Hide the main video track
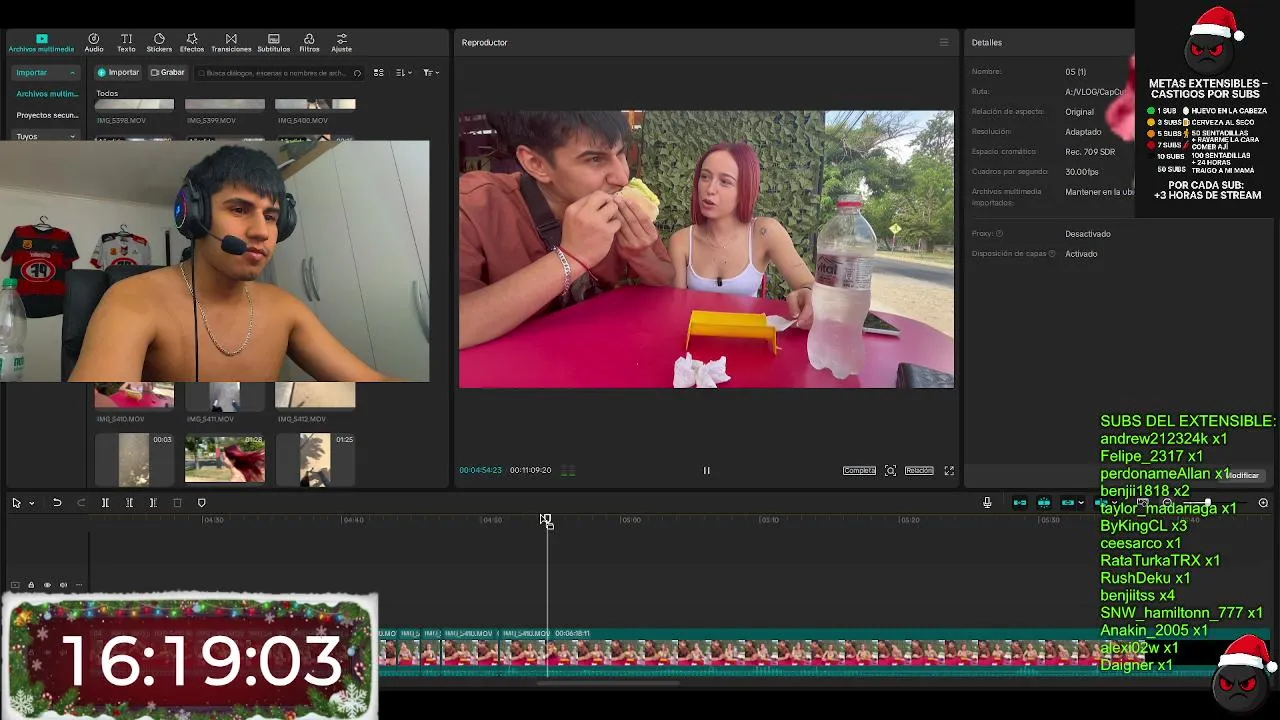This screenshot has height=720, width=1280. coord(47,585)
